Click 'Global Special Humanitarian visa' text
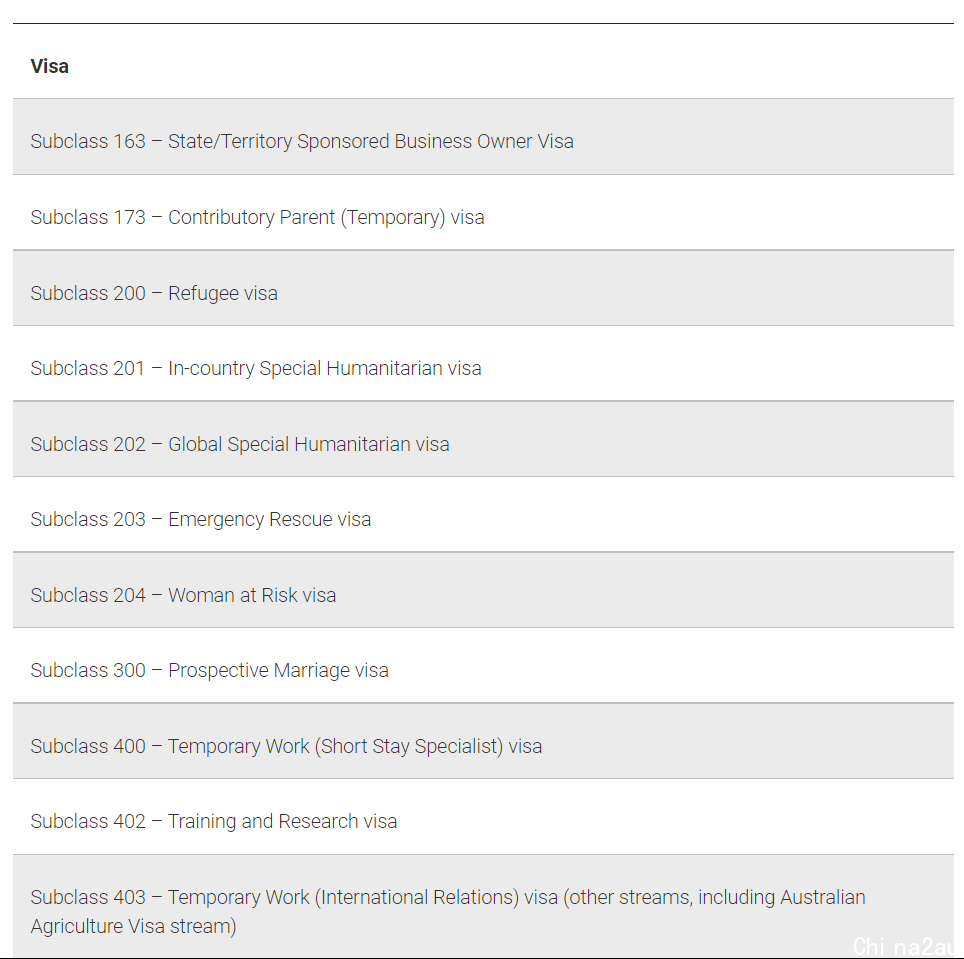This screenshot has height=959, width=964. coord(309,444)
